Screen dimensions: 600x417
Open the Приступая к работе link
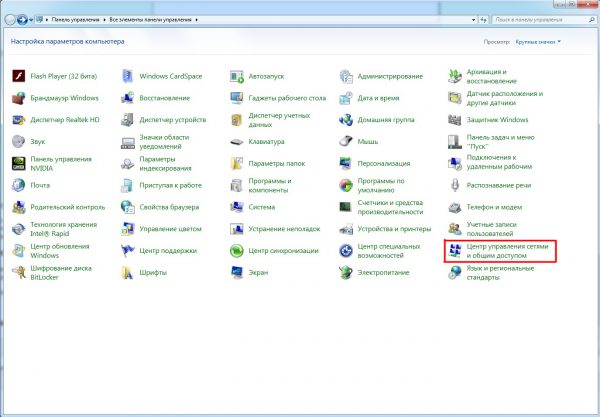pyautogui.click(x=170, y=185)
